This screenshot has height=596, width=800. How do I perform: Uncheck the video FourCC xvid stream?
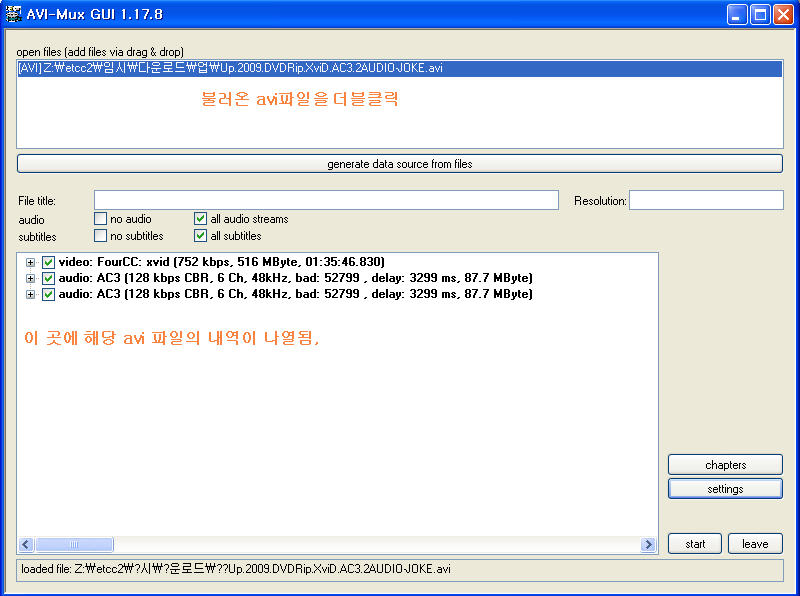(x=48, y=262)
